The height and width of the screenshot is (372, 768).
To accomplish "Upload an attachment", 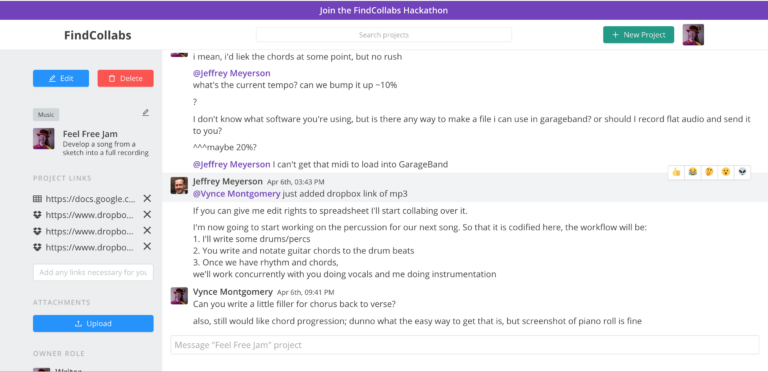I will tap(93, 324).
